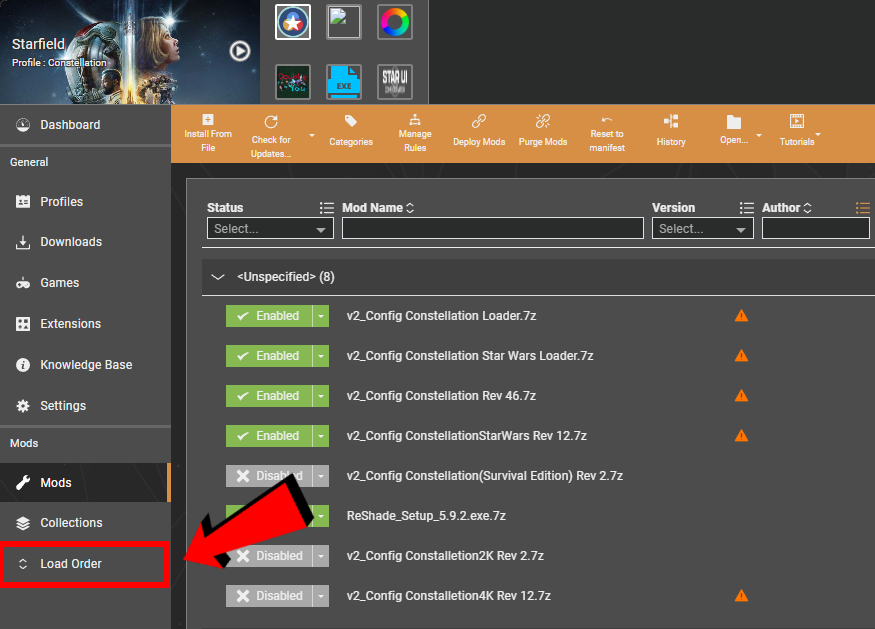Open status dropdown for Survival Edition Rev 2.7z
This screenshot has height=629, width=875.
click(x=321, y=476)
